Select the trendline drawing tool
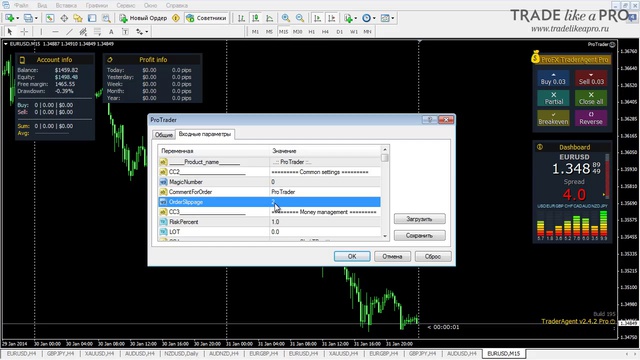Image resolution: width=640 pixels, height=360 pixels. [69, 31]
